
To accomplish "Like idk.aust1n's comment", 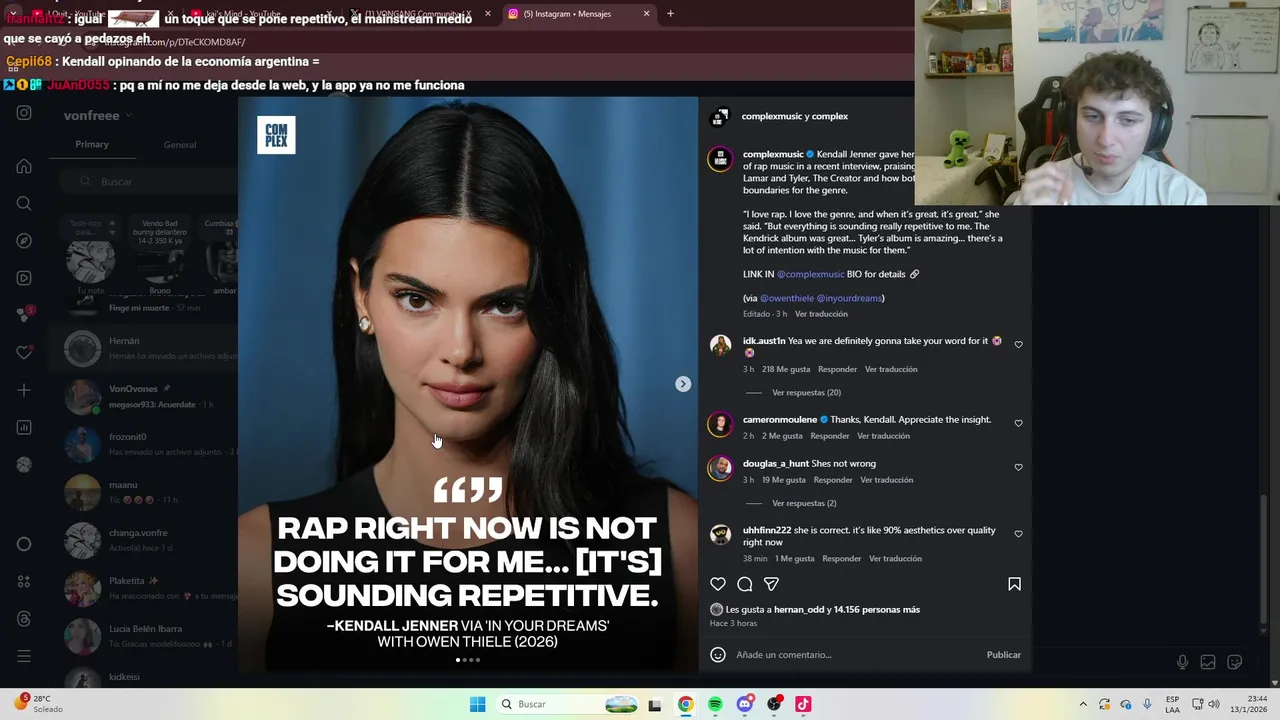I will (x=1018, y=344).
